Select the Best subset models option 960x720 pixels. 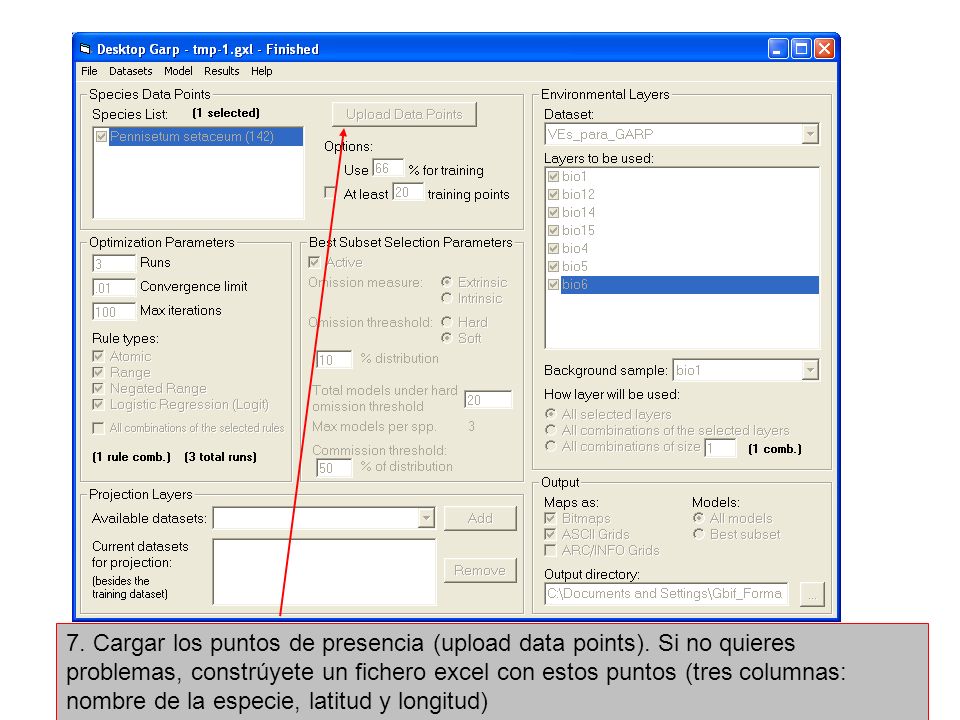point(699,534)
